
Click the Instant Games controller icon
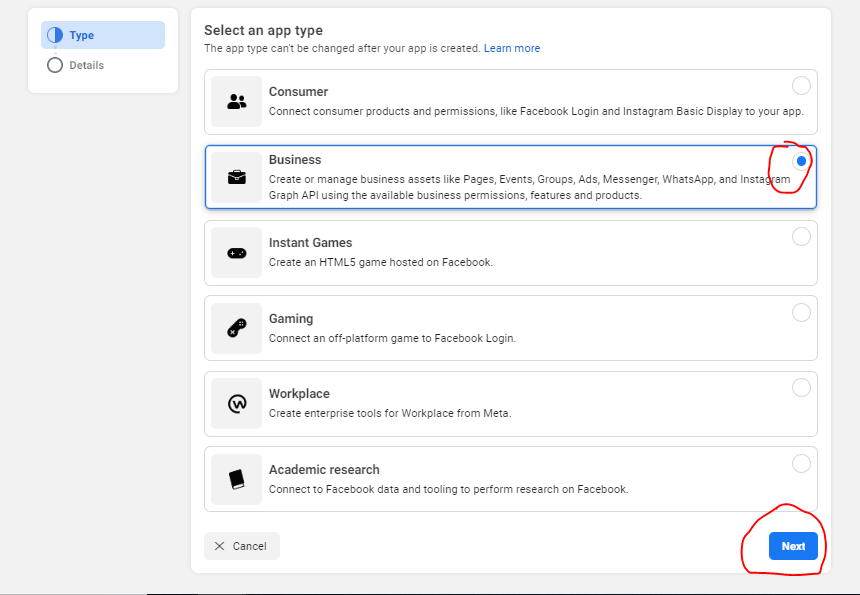[236, 253]
